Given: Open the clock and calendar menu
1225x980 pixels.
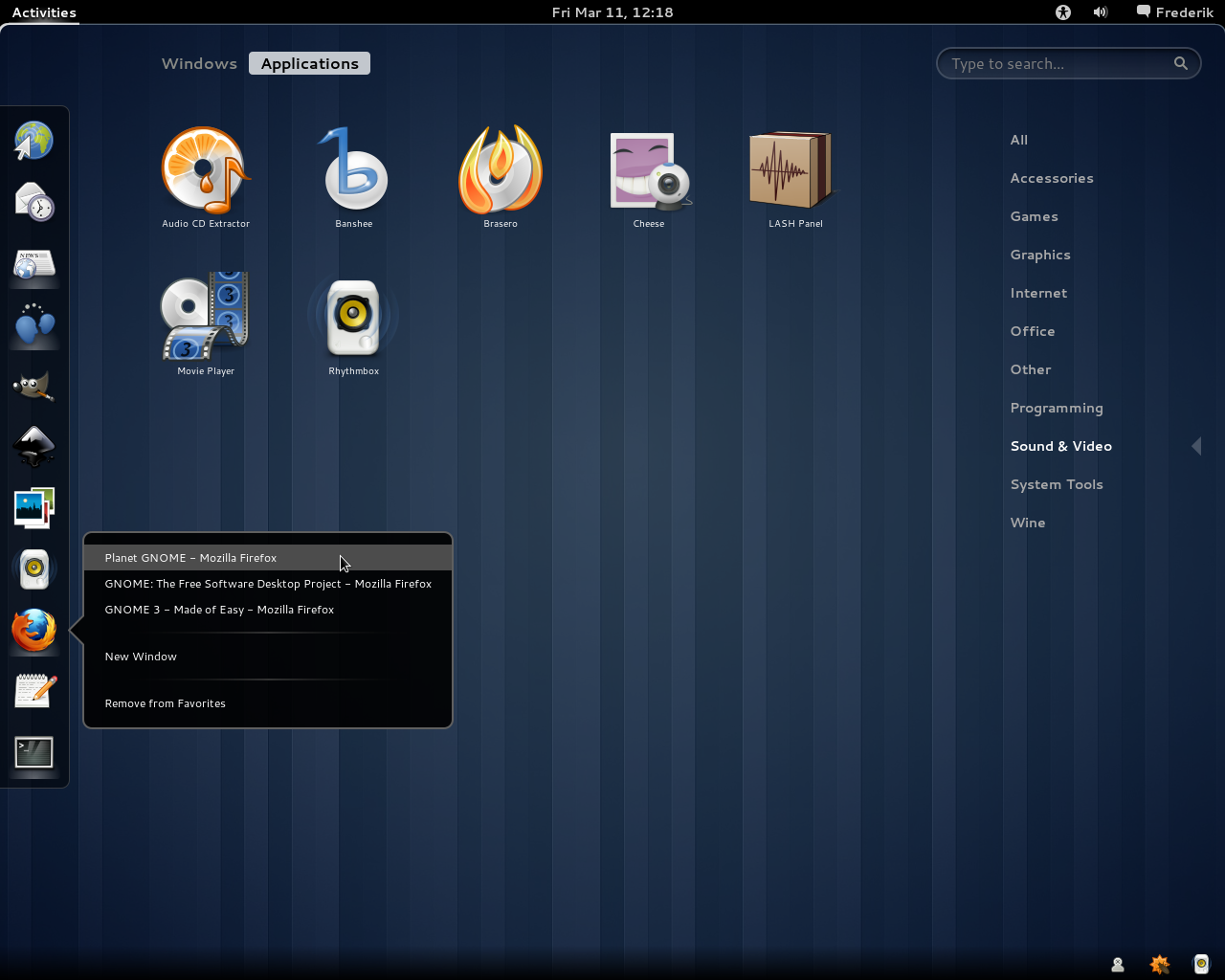Looking at the screenshot, I should pyautogui.click(x=612, y=12).
